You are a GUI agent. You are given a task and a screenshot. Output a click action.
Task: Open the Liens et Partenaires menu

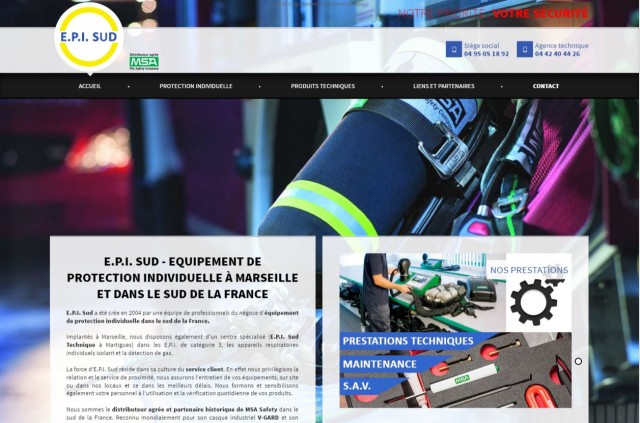click(x=444, y=86)
